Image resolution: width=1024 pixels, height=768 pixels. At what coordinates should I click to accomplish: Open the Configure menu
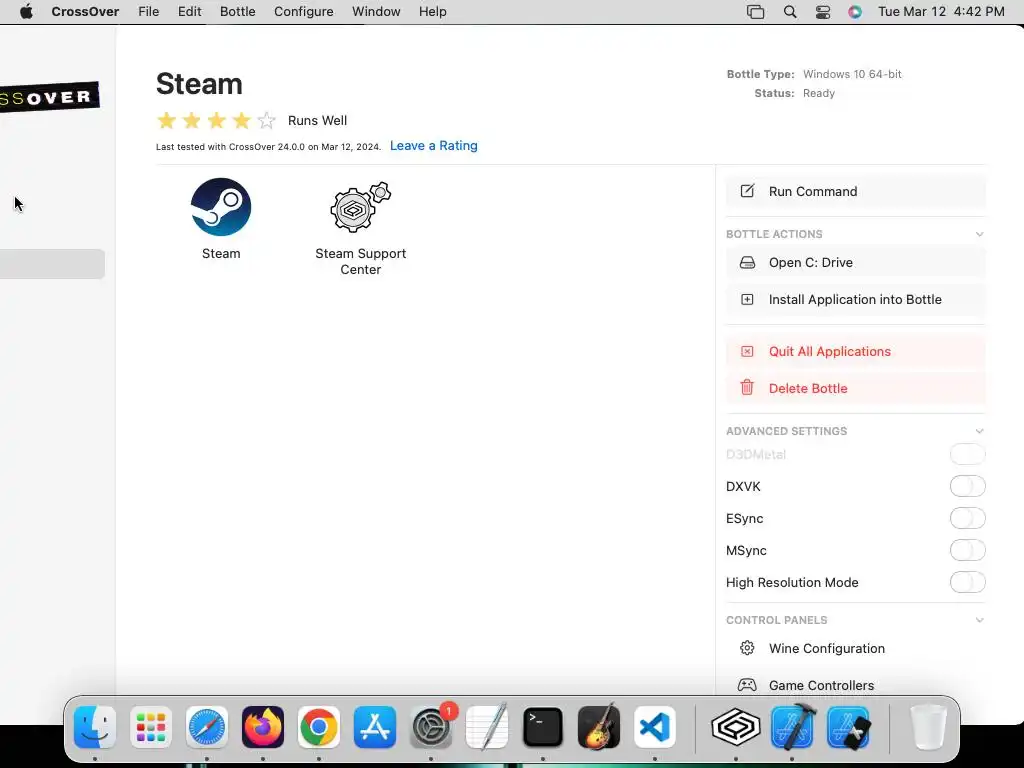(304, 12)
